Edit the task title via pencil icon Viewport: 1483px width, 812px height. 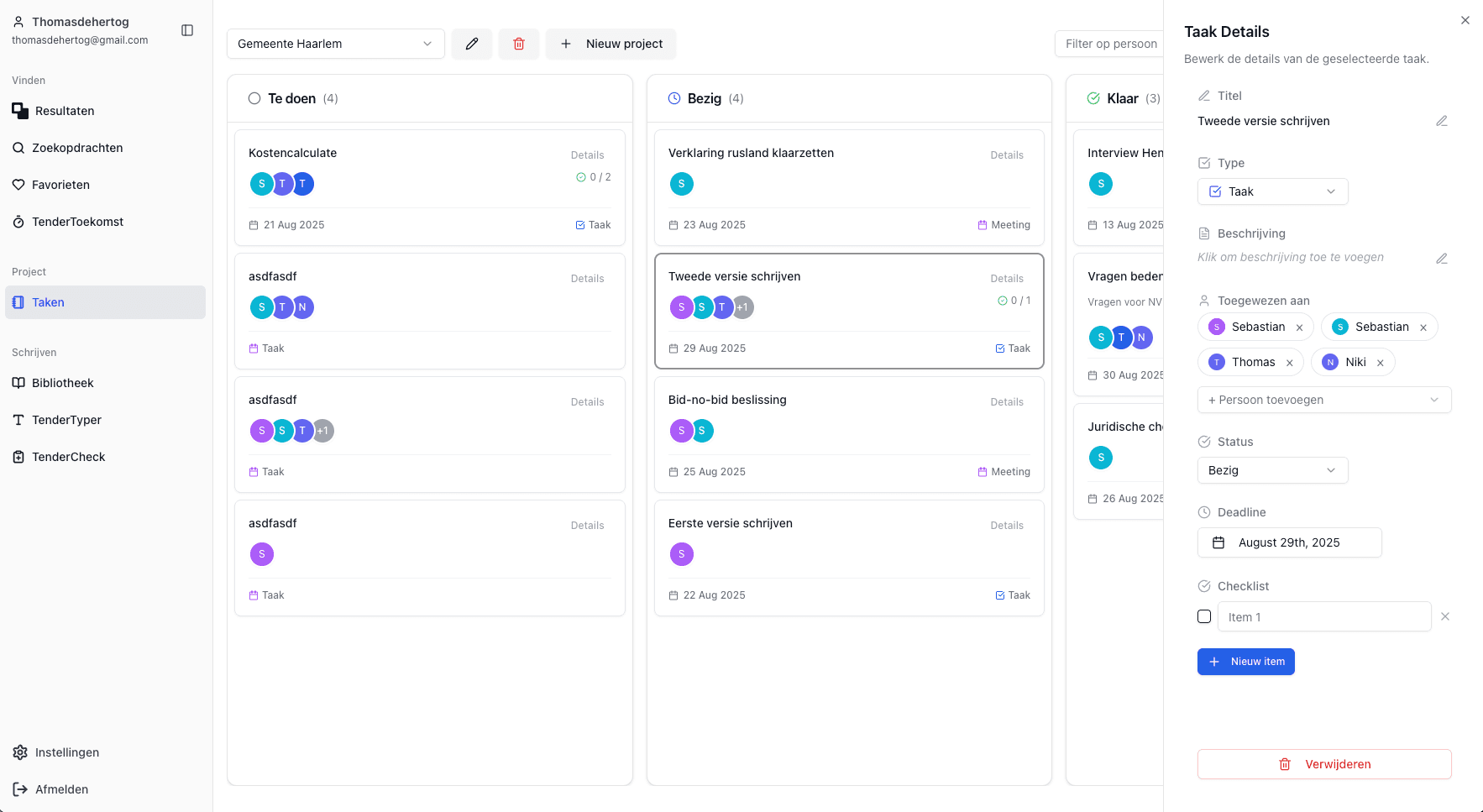pyautogui.click(x=1441, y=121)
